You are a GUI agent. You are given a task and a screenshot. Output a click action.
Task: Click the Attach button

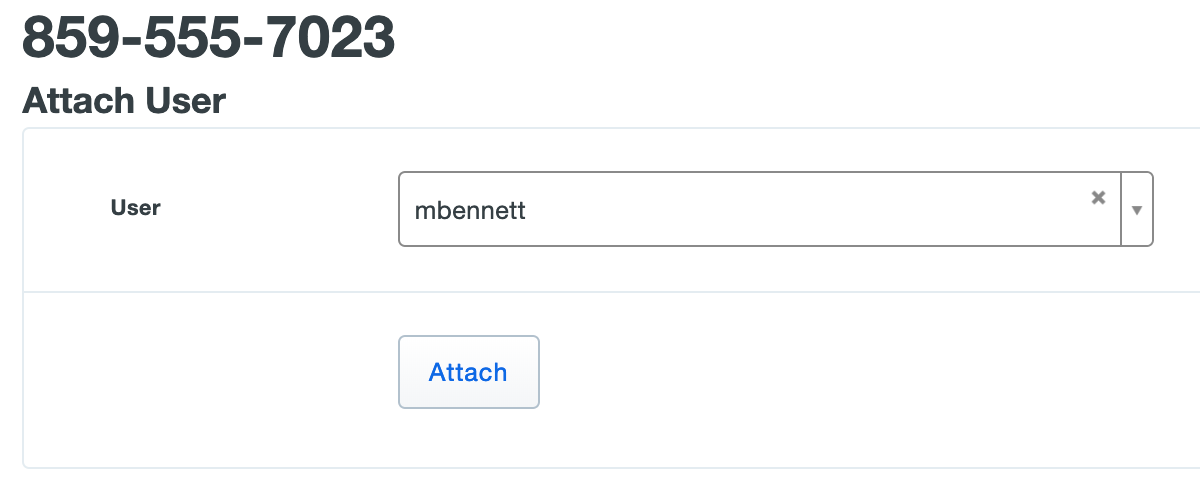point(468,372)
